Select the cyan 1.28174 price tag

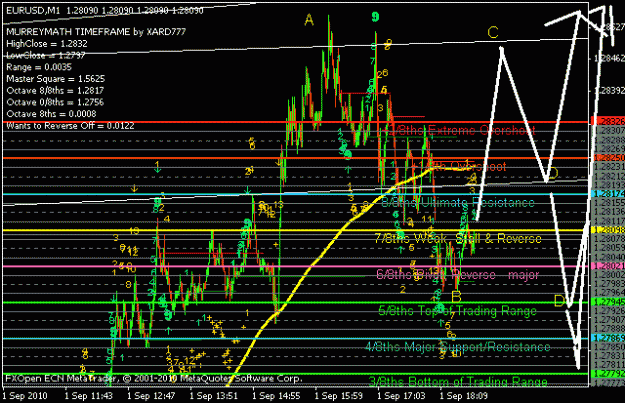point(608,194)
